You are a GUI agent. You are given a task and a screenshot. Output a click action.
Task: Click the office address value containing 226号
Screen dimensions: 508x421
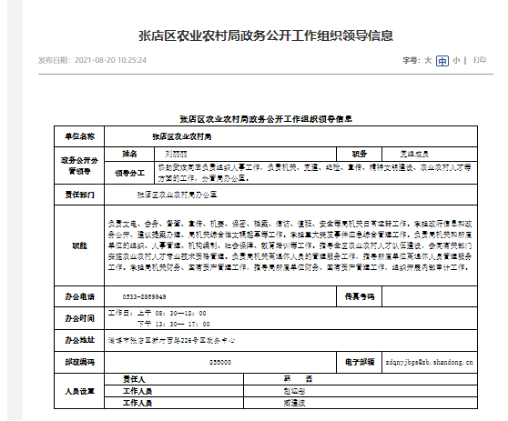[171, 340]
